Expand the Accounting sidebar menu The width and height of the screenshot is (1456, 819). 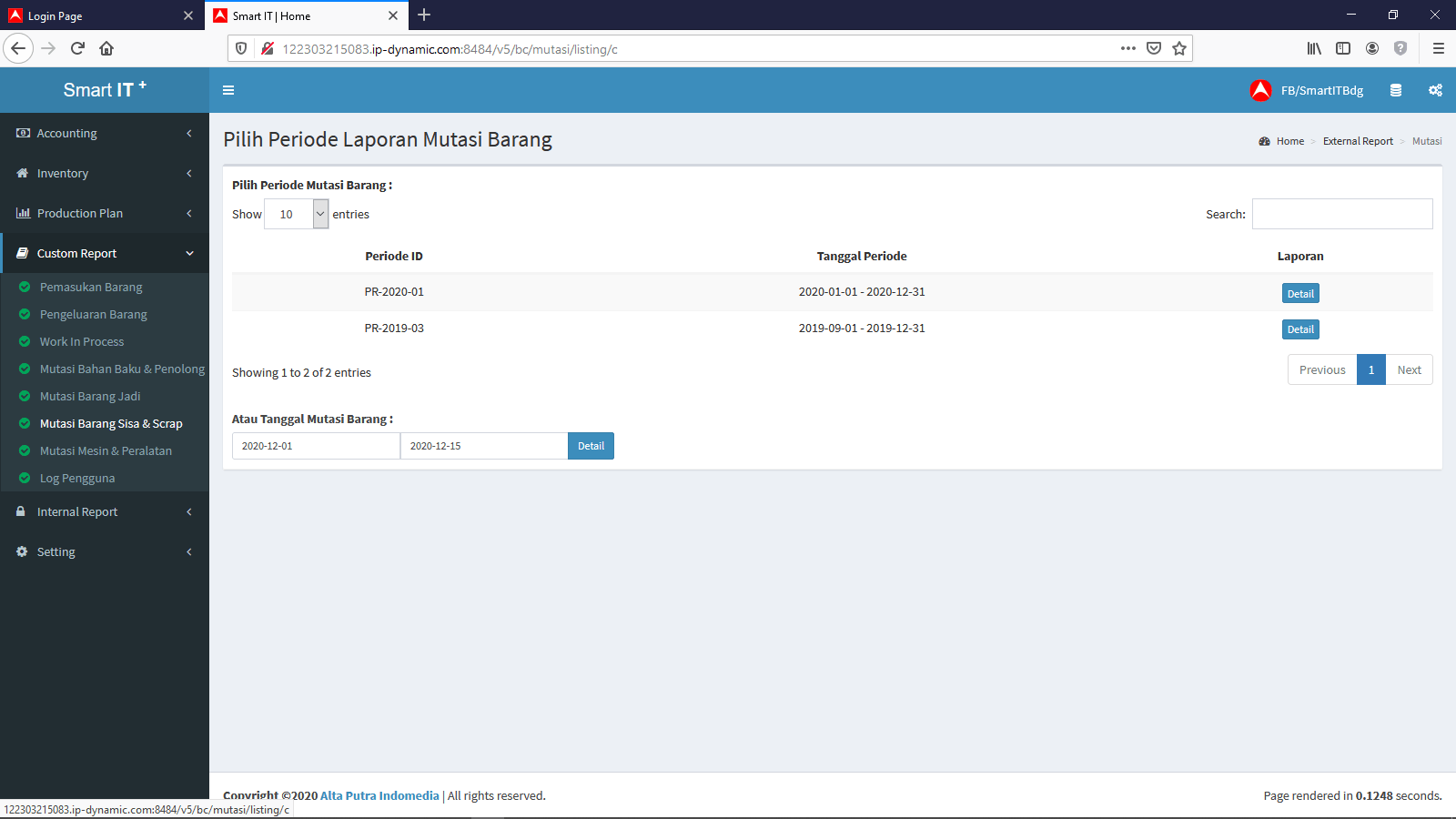coord(105,133)
